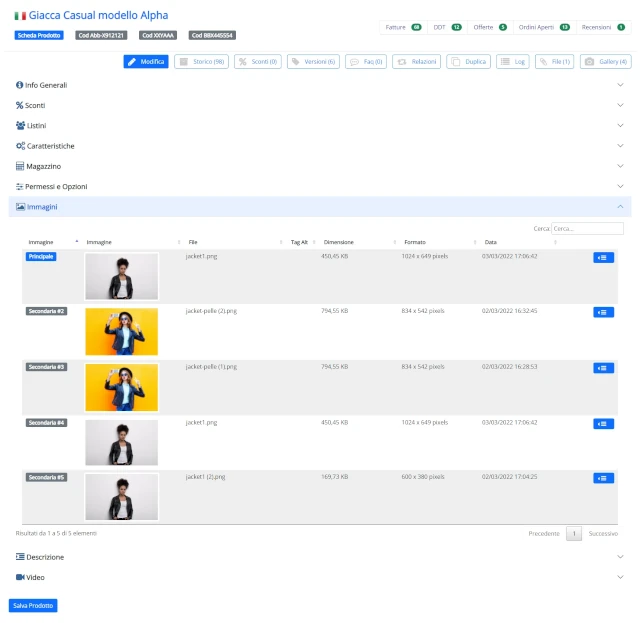640x623 pixels.
Task: Open Versioni (6) button
Action: click(313, 62)
